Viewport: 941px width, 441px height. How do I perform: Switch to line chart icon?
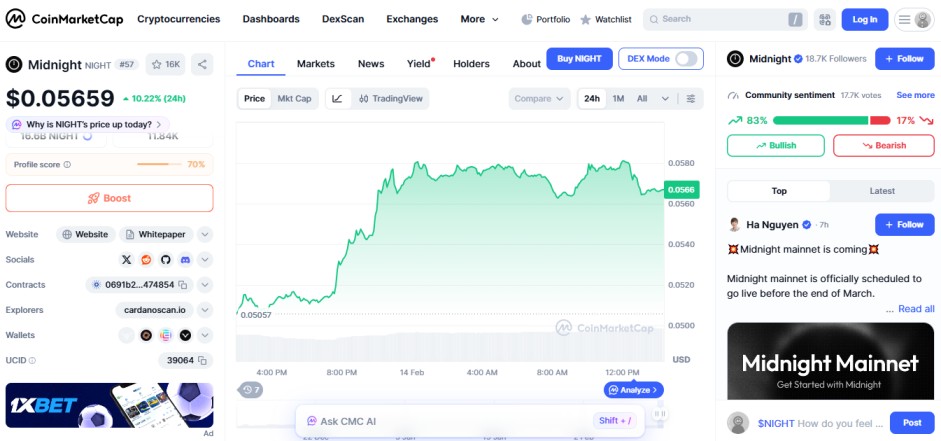point(337,98)
